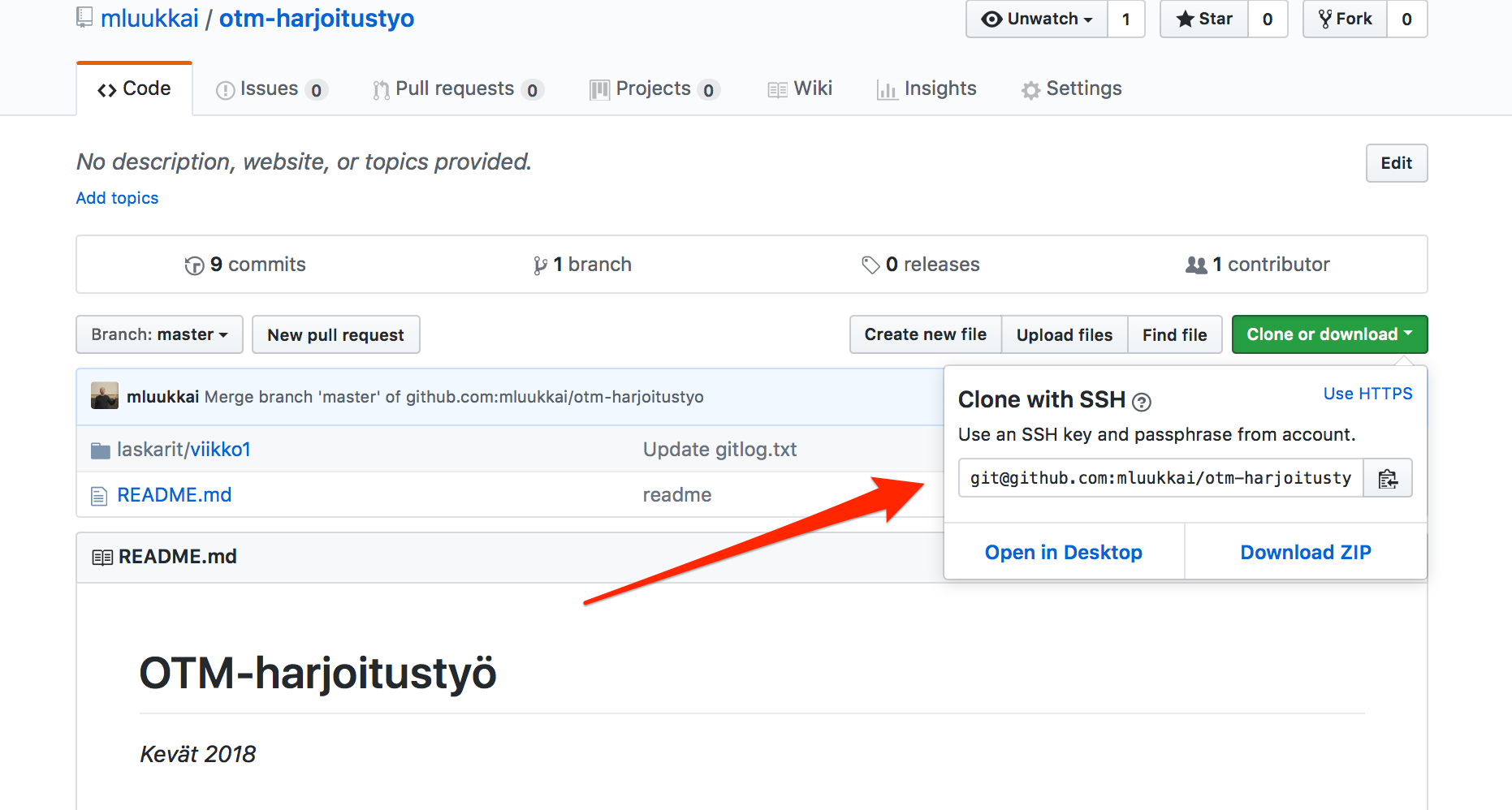Open the Merge branch 'master' commit message
Image resolution: width=1512 pixels, height=810 pixels.
454,397
